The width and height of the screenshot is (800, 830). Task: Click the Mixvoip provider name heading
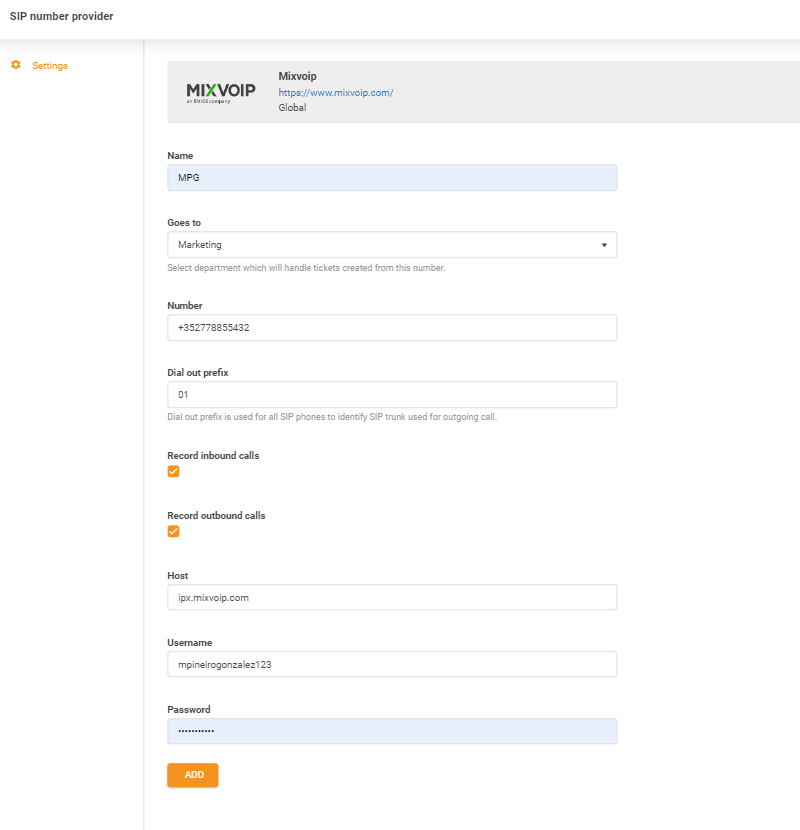click(297, 76)
